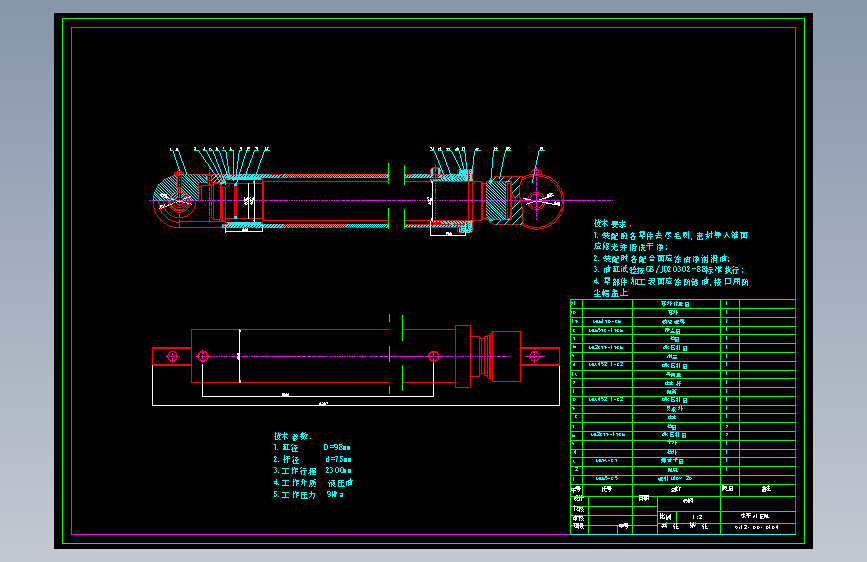Click the '比例' label in title block

point(665,517)
